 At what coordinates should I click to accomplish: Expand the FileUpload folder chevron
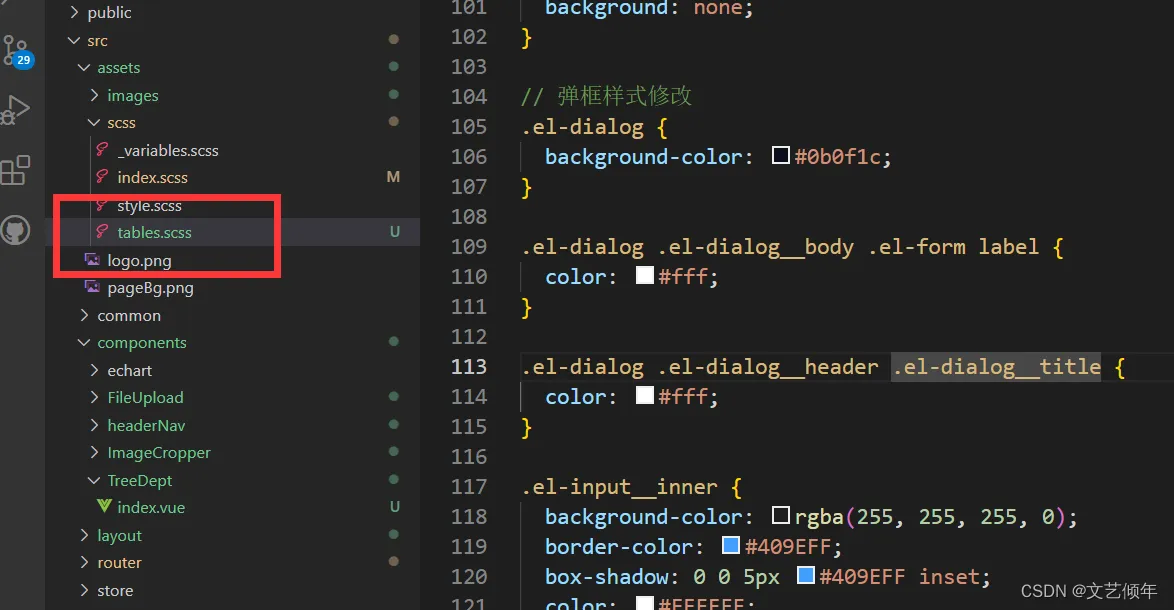[x=94, y=397]
